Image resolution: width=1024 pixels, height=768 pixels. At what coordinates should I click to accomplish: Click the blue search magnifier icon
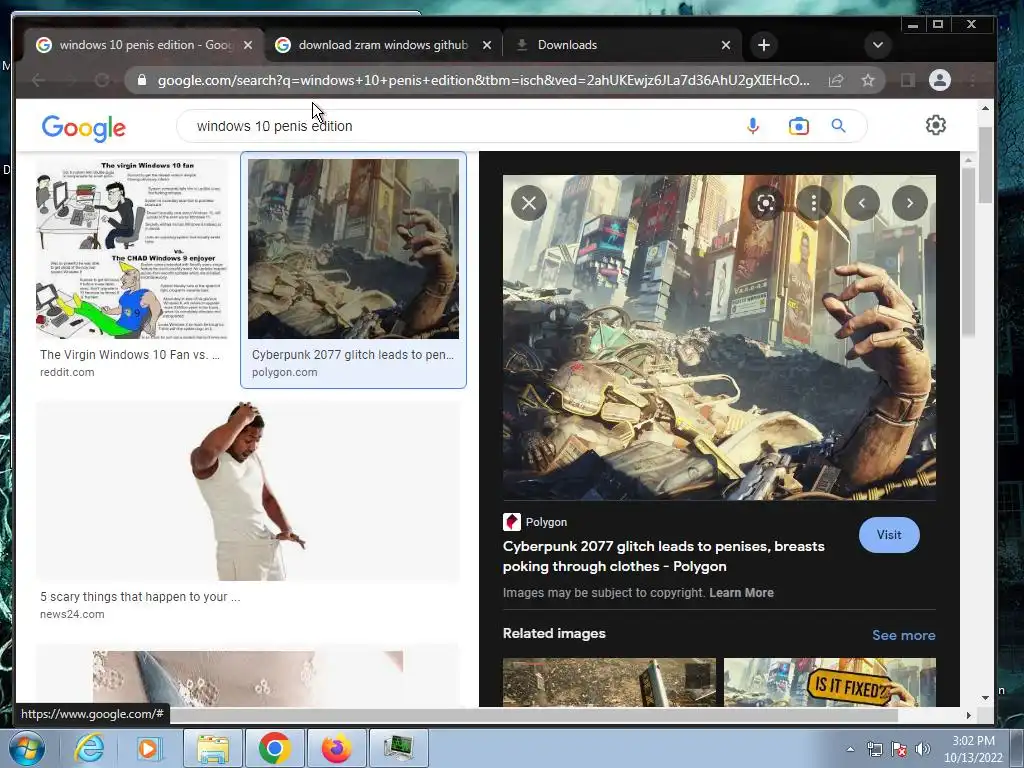point(839,125)
